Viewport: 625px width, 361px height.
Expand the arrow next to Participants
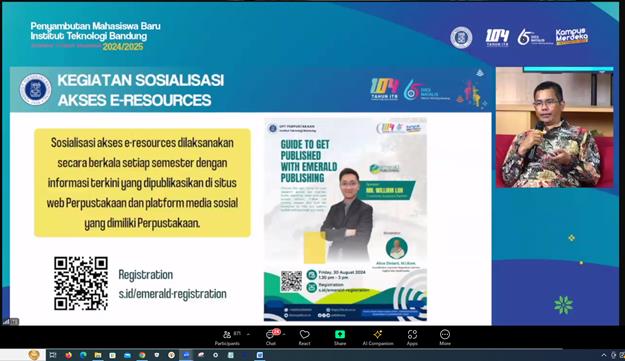click(x=248, y=334)
